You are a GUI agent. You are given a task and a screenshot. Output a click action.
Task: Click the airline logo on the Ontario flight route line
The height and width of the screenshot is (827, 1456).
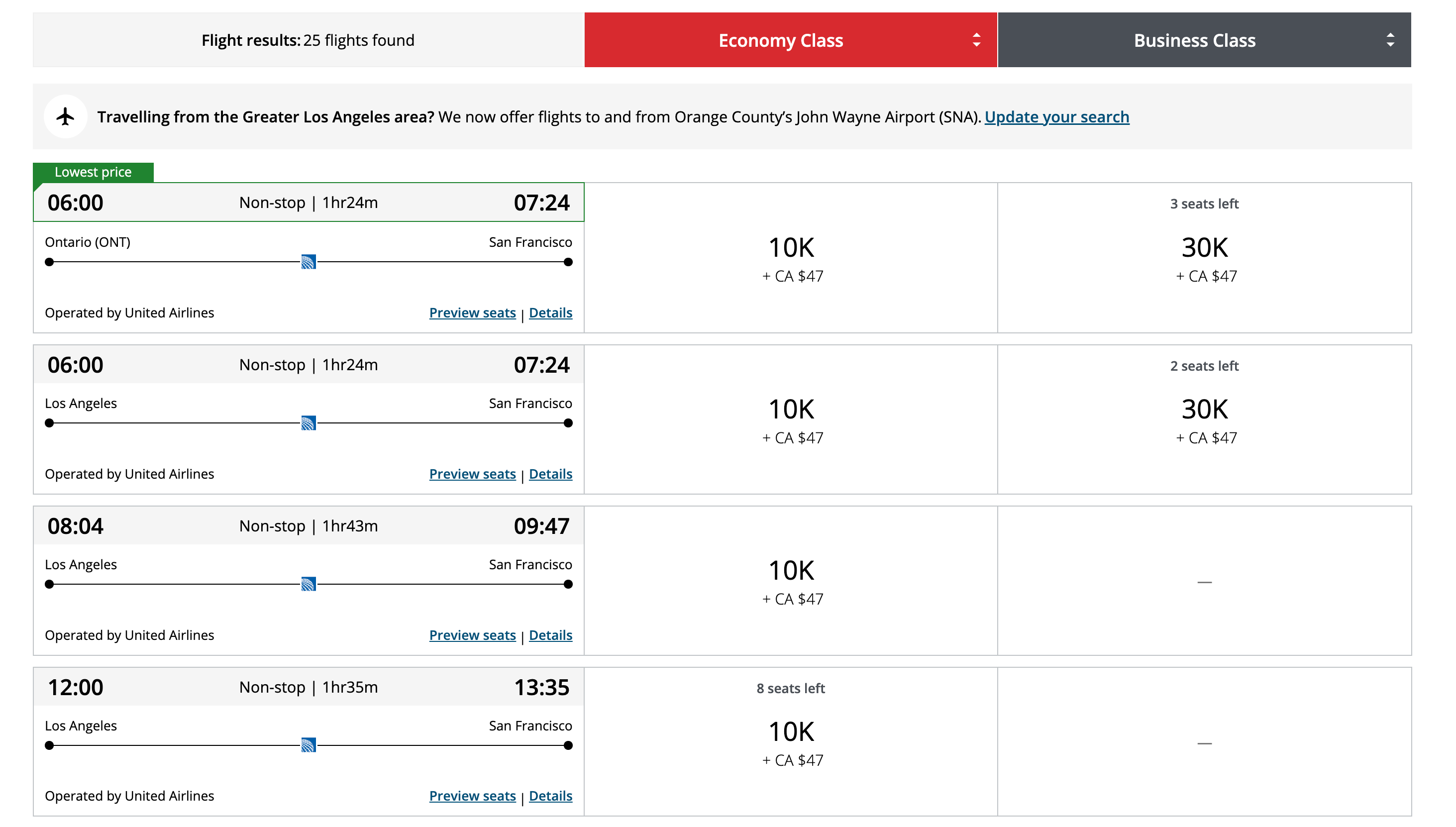point(309,262)
